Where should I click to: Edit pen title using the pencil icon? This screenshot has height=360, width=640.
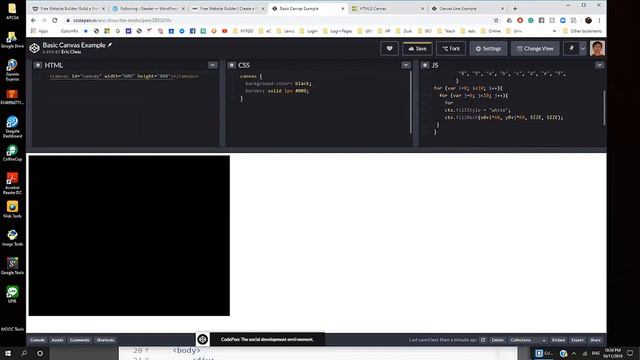(109, 45)
